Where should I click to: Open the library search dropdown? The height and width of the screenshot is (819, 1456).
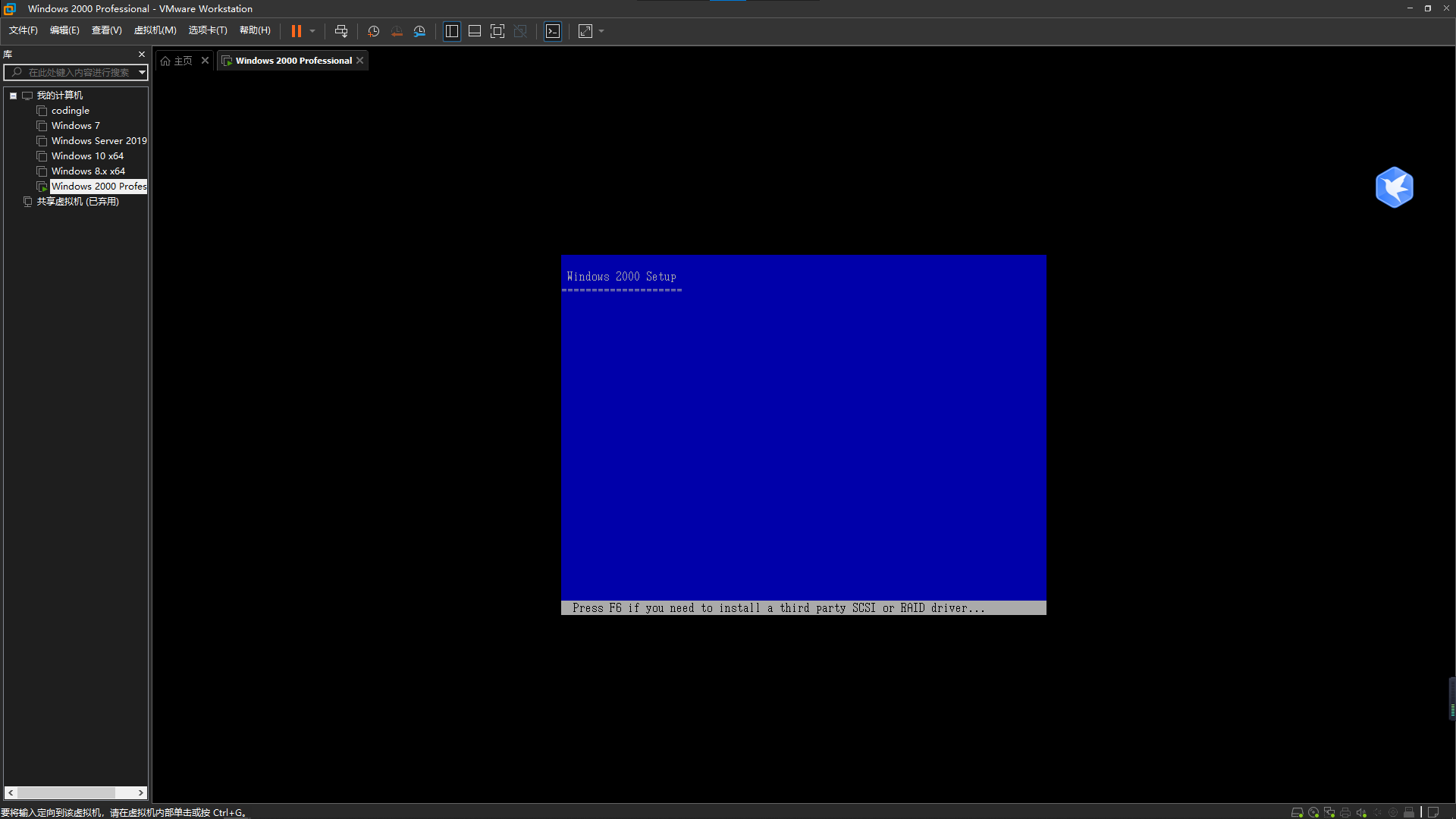[142, 72]
